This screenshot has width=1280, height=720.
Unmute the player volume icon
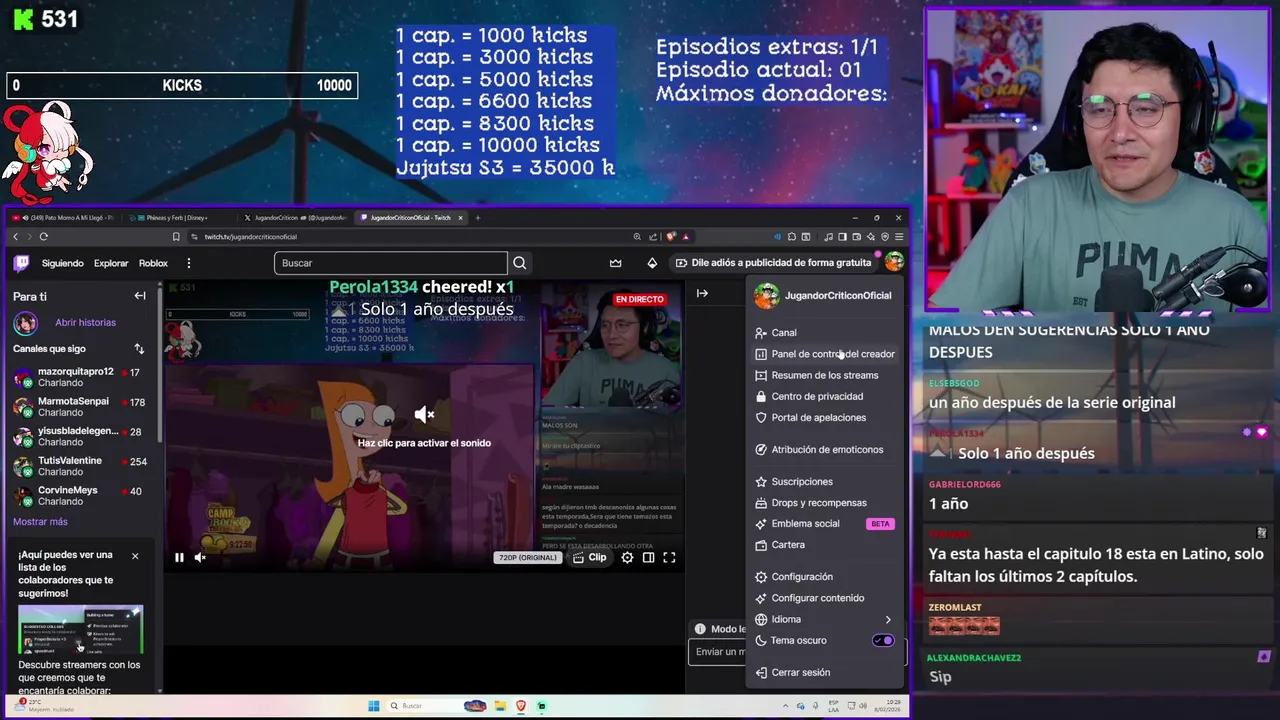pos(200,558)
